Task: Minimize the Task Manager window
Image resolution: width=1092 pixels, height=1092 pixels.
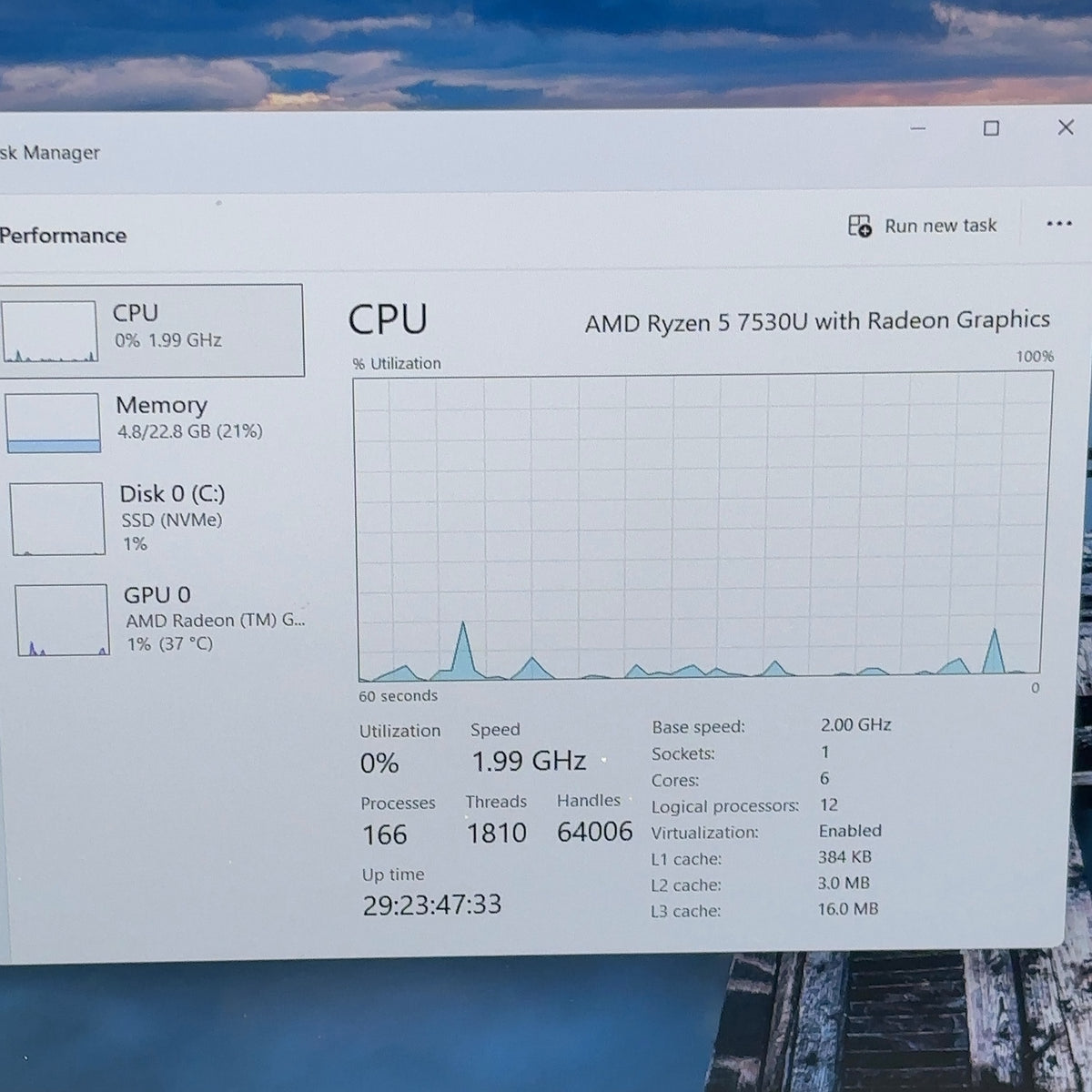Action: tap(918, 128)
